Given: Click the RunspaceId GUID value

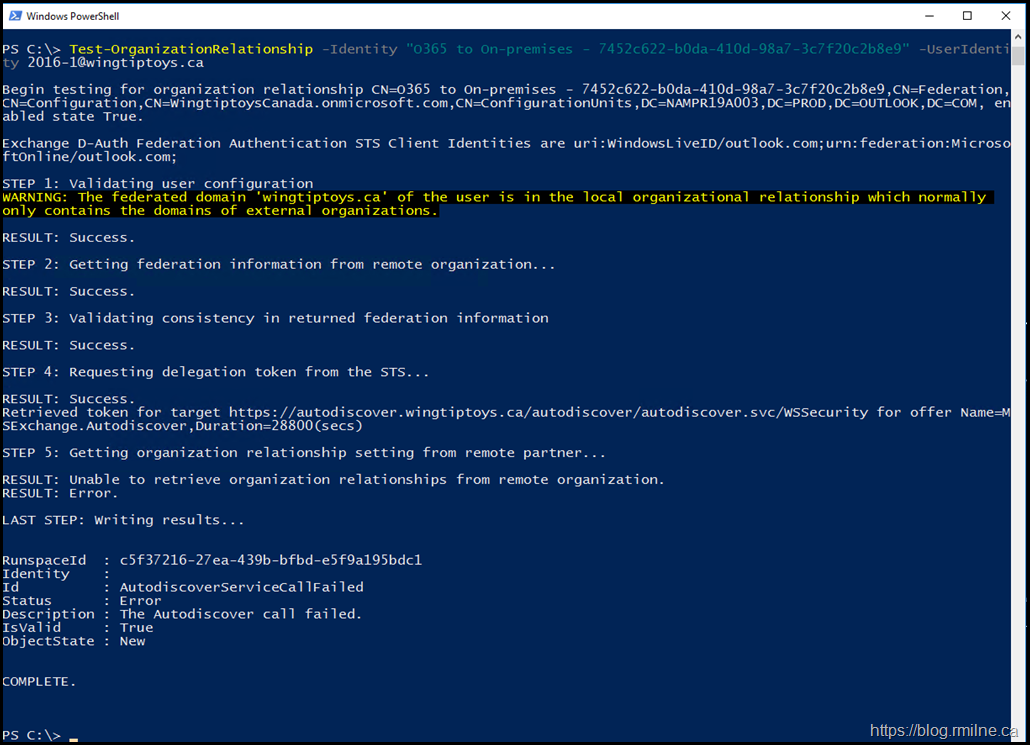Looking at the screenshot, I should [x=270, y=560].
